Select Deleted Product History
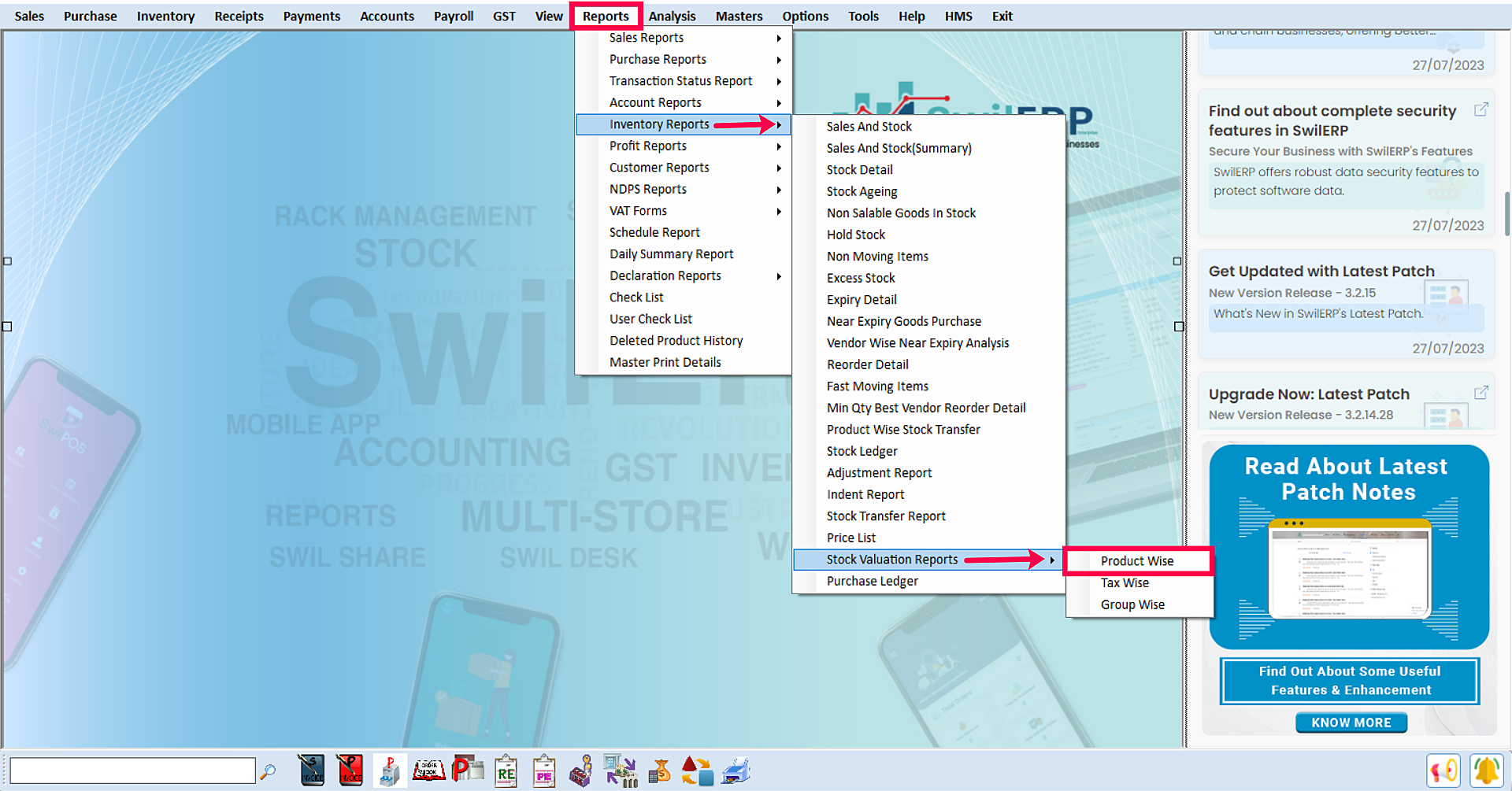This screenshot has height=791, width=1512. [683, 341]
